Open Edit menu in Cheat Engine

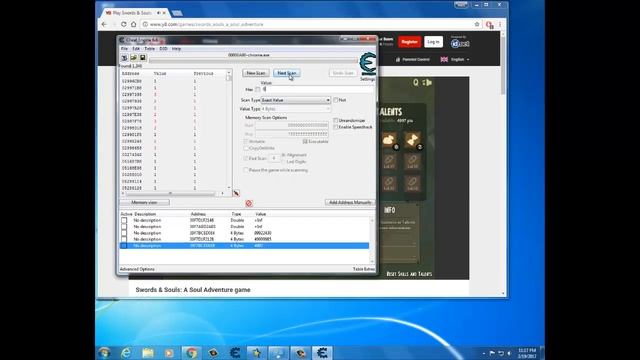(136, 49)
